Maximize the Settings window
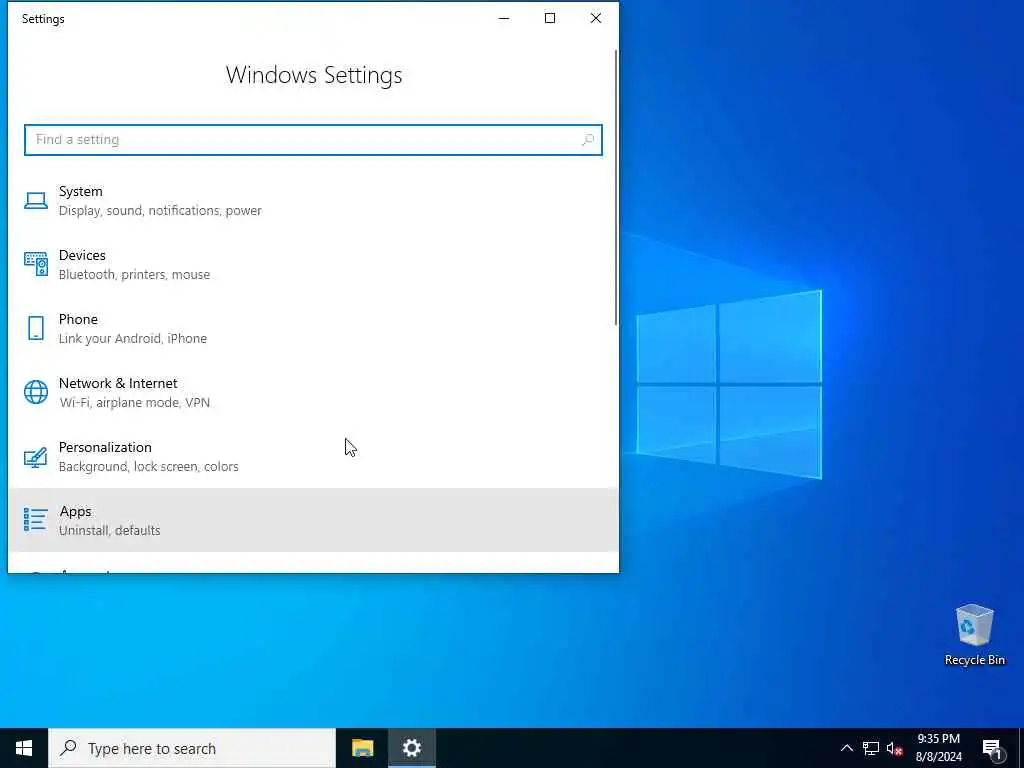The image size is (1024, 768). 550,18
